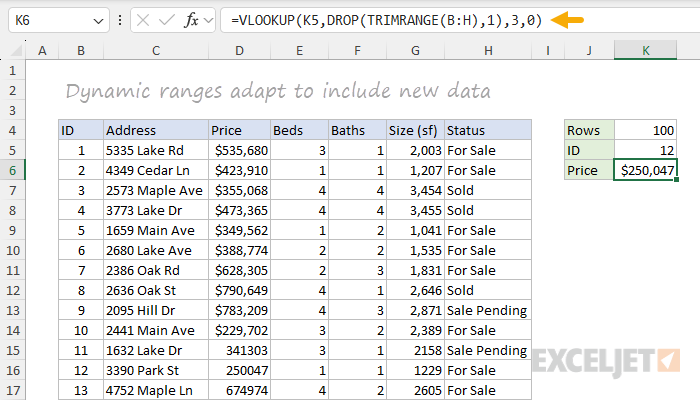The height and width of the screenshot is (400, 700).
Task: Select column A header
Action: pos(42,50)
